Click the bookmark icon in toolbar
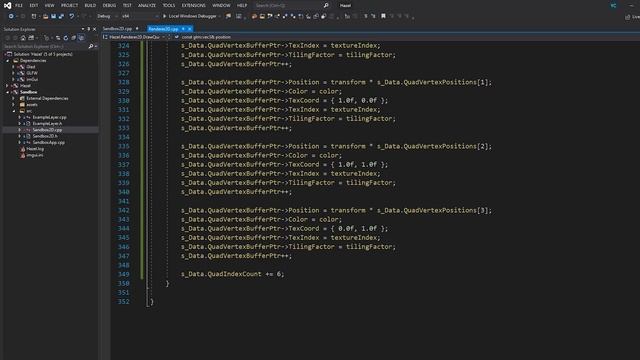The height and width of the screenshot is (360, 640). click(x=383, y=16)
